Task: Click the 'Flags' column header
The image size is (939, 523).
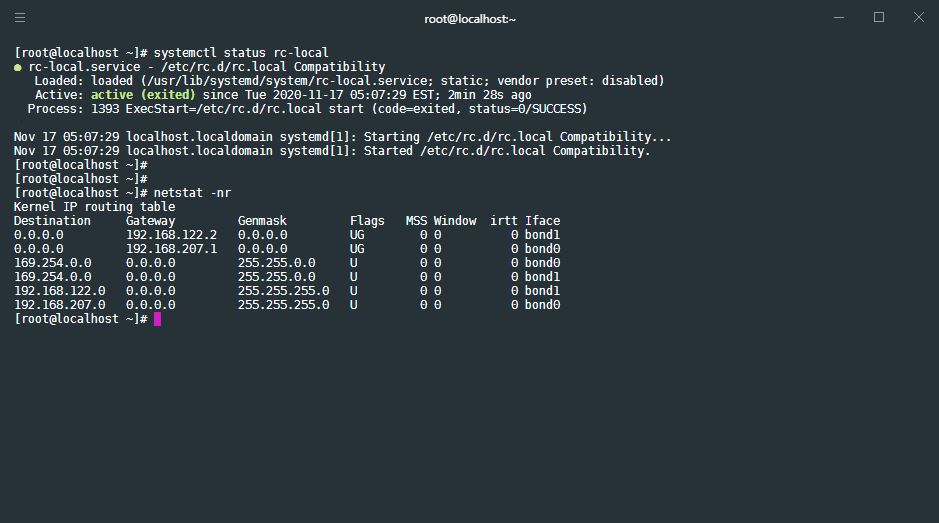Action: point(367,220)
